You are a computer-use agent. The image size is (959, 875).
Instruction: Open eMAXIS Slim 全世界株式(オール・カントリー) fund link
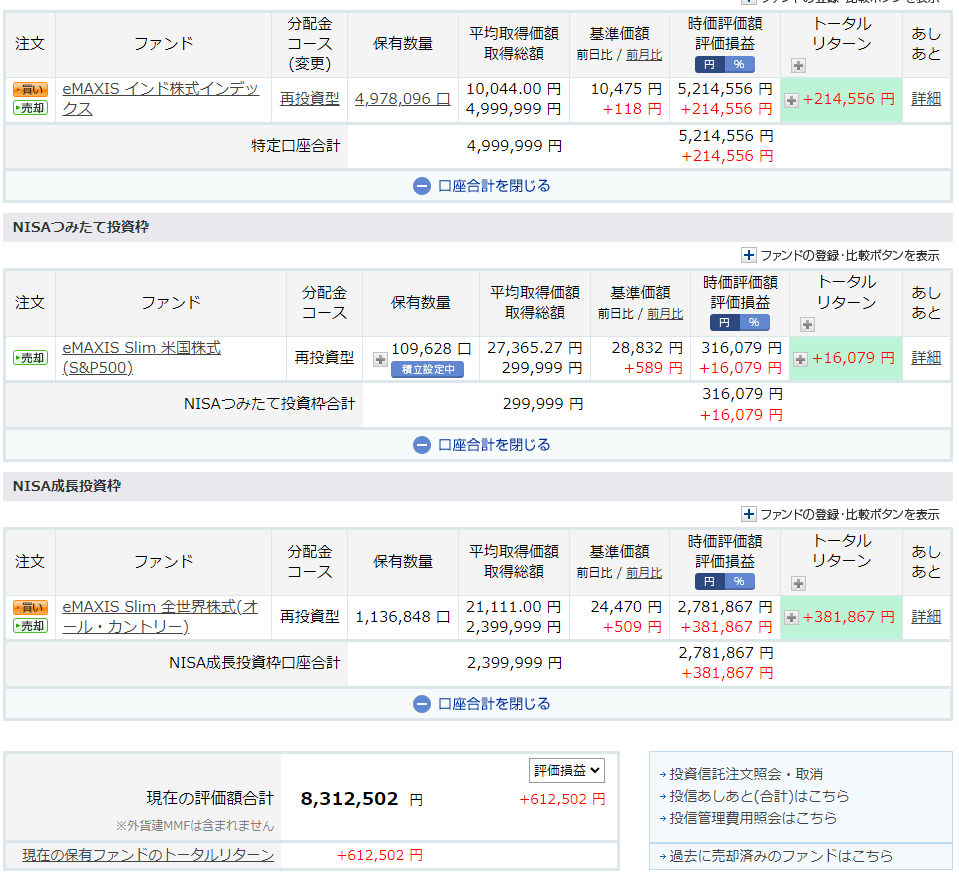[x=160, y=616]
